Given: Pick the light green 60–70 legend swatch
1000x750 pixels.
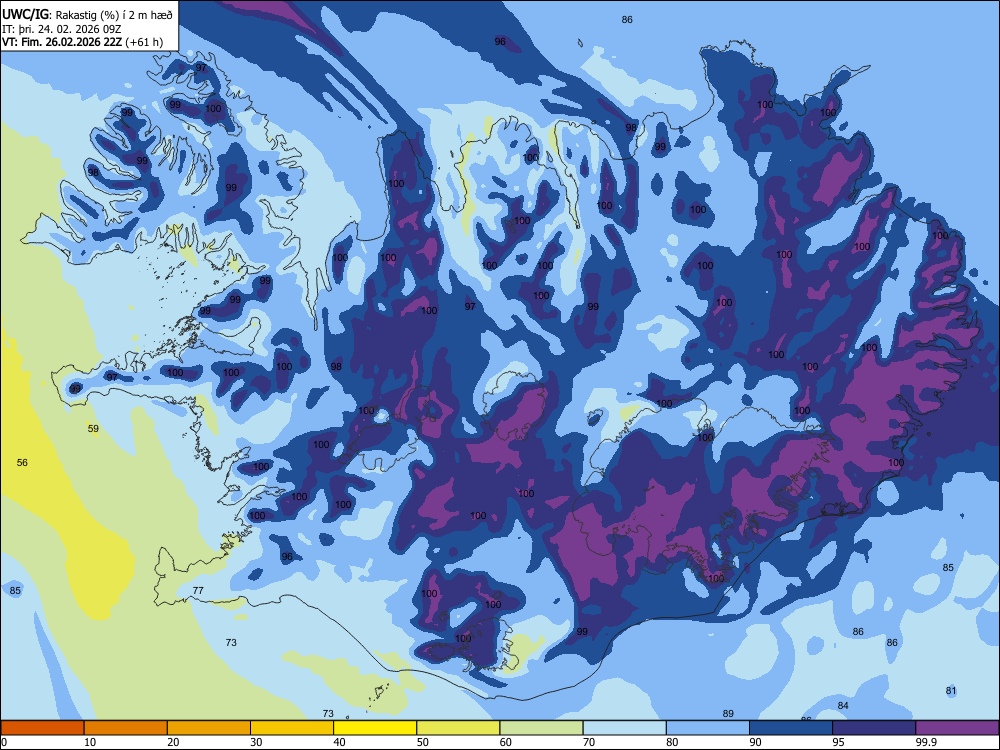Looking at the screenshot, I should click(x=541, y=728).
